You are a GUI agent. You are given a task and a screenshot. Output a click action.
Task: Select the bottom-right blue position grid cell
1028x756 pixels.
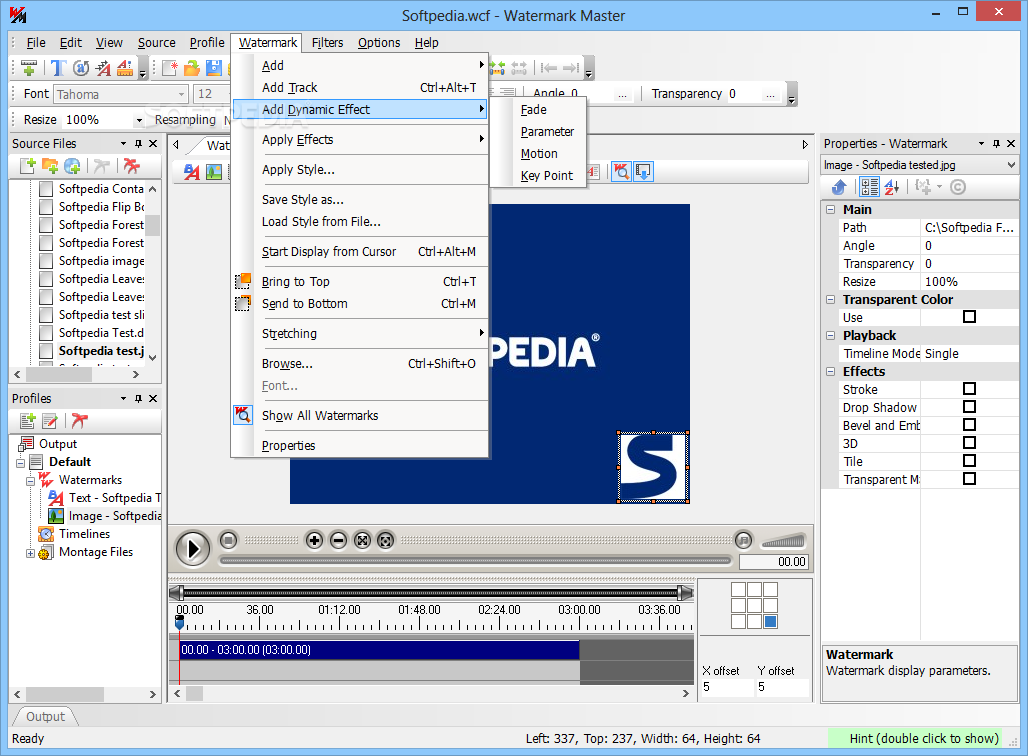tap(770, 622)
